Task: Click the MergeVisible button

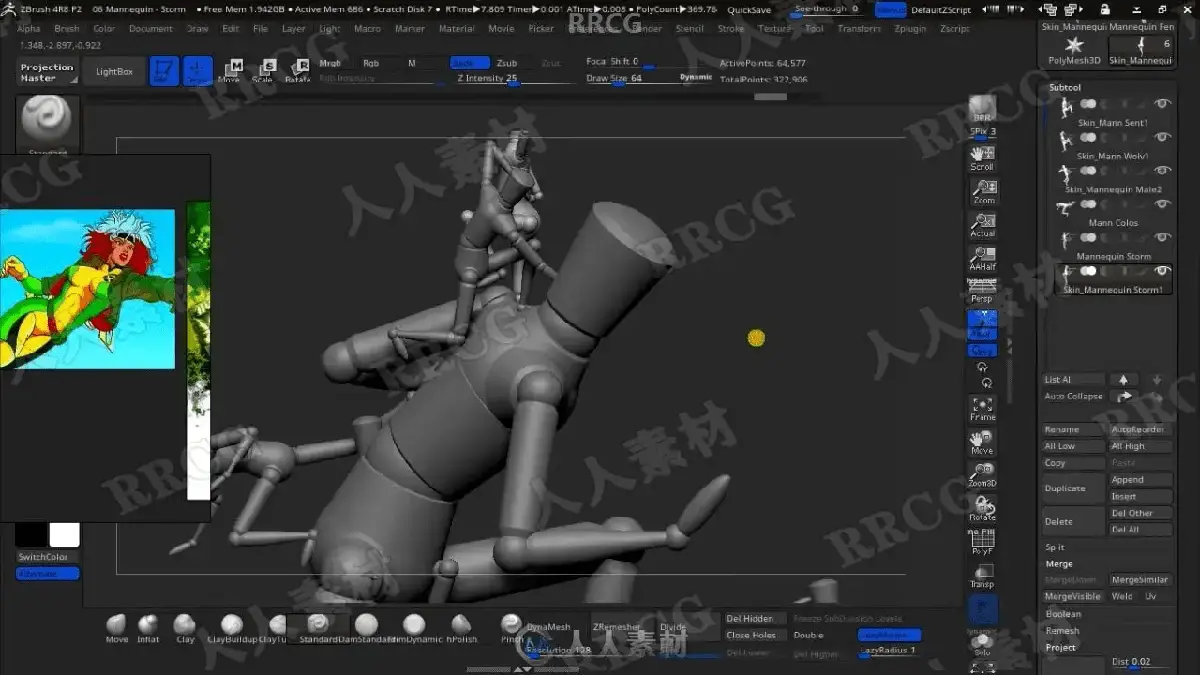Action: pyautogui.click(x=1073, y=597)
